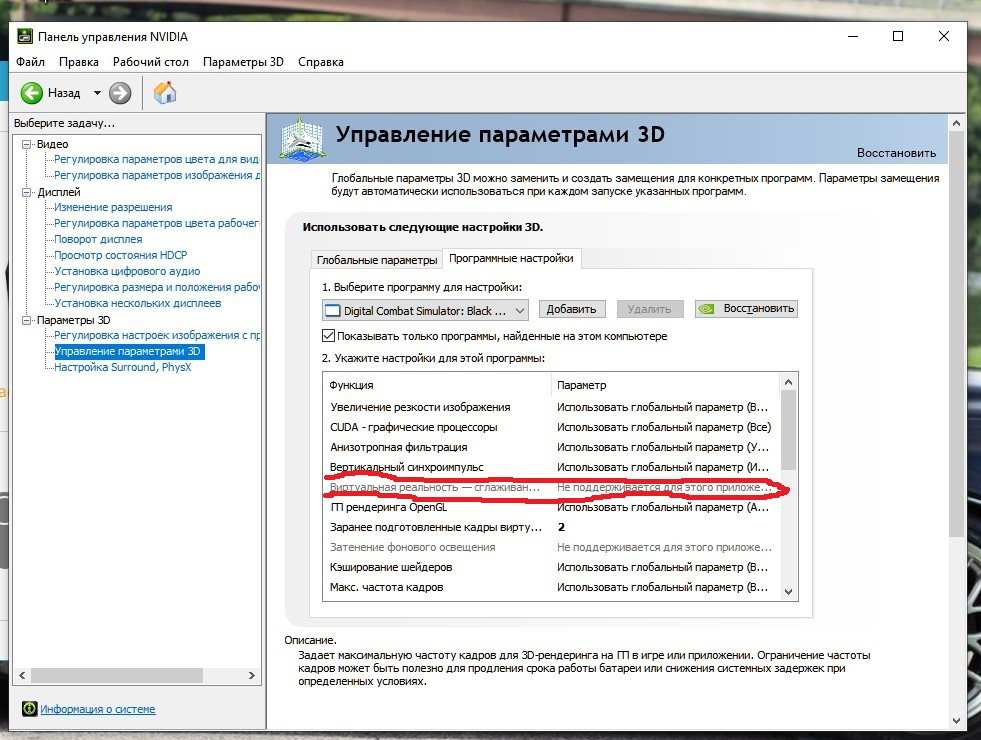Select Установка цифрового аудио item
The height and width of the screenshot is (740, 981).
(x=127, y=271)
